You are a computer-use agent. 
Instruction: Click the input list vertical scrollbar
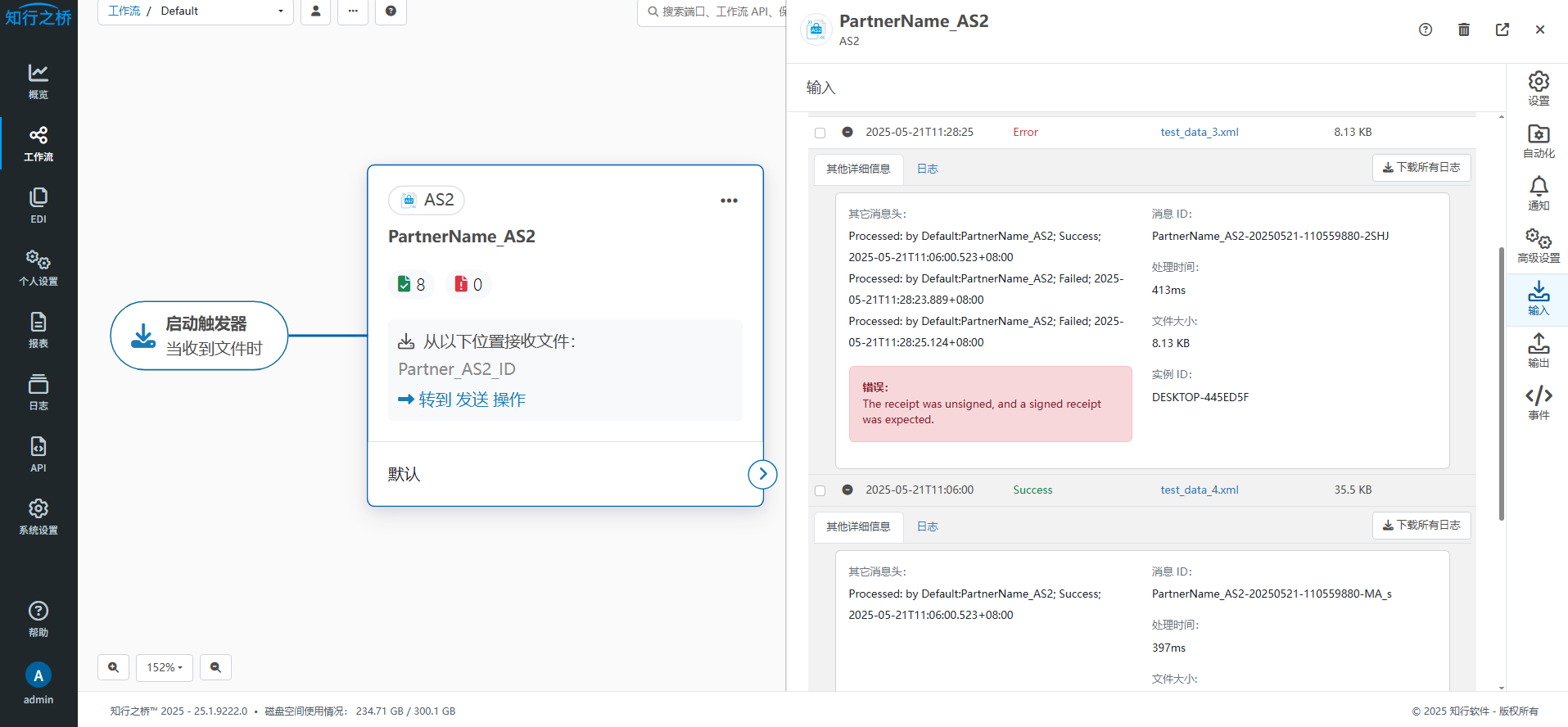point(1501,383)
